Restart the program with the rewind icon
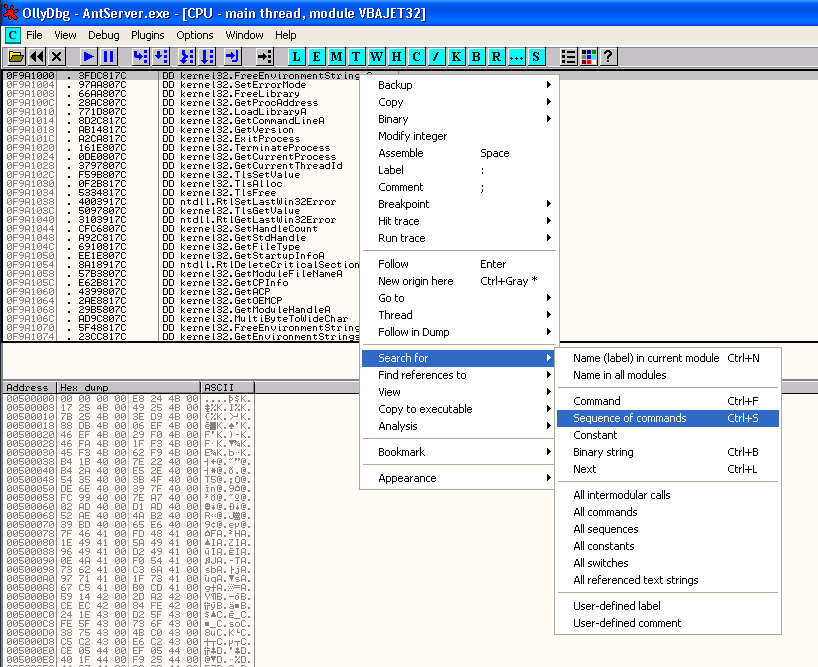Screen dimensions: 818x667 pyautogui.click(x=37, y=56)
